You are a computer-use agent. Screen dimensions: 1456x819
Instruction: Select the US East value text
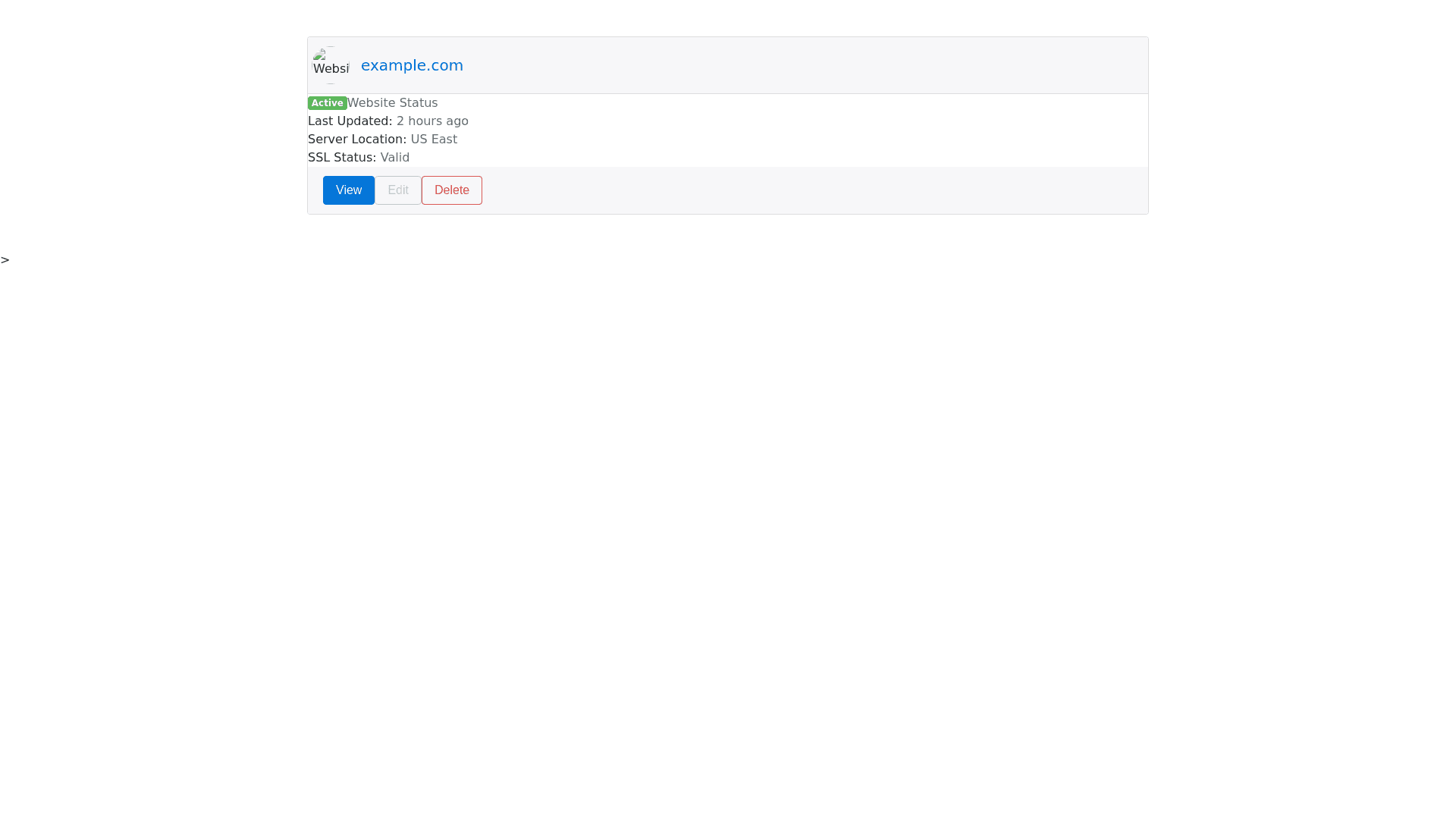pyautogui.click(x=434, y=140)
